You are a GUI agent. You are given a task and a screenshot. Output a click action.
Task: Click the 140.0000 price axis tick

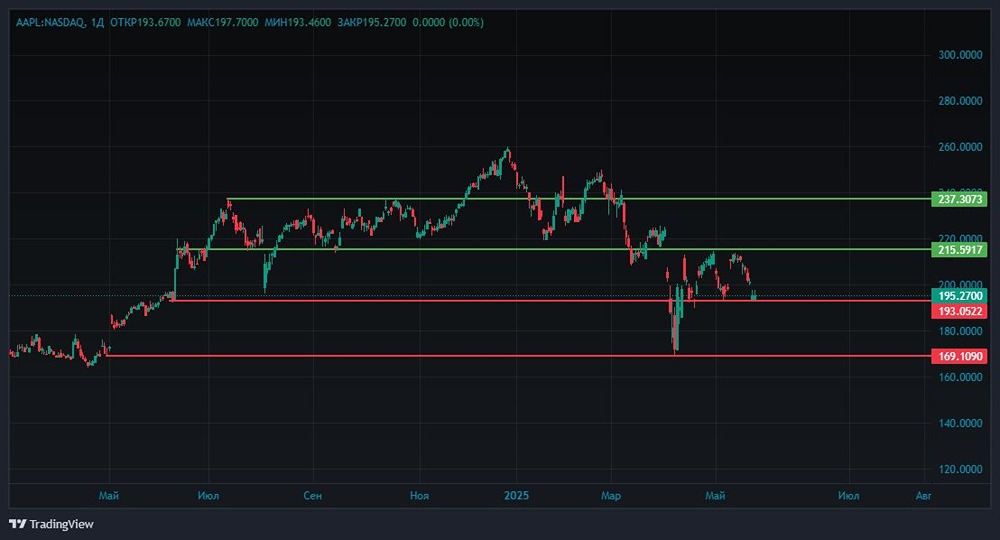(960, 423)
